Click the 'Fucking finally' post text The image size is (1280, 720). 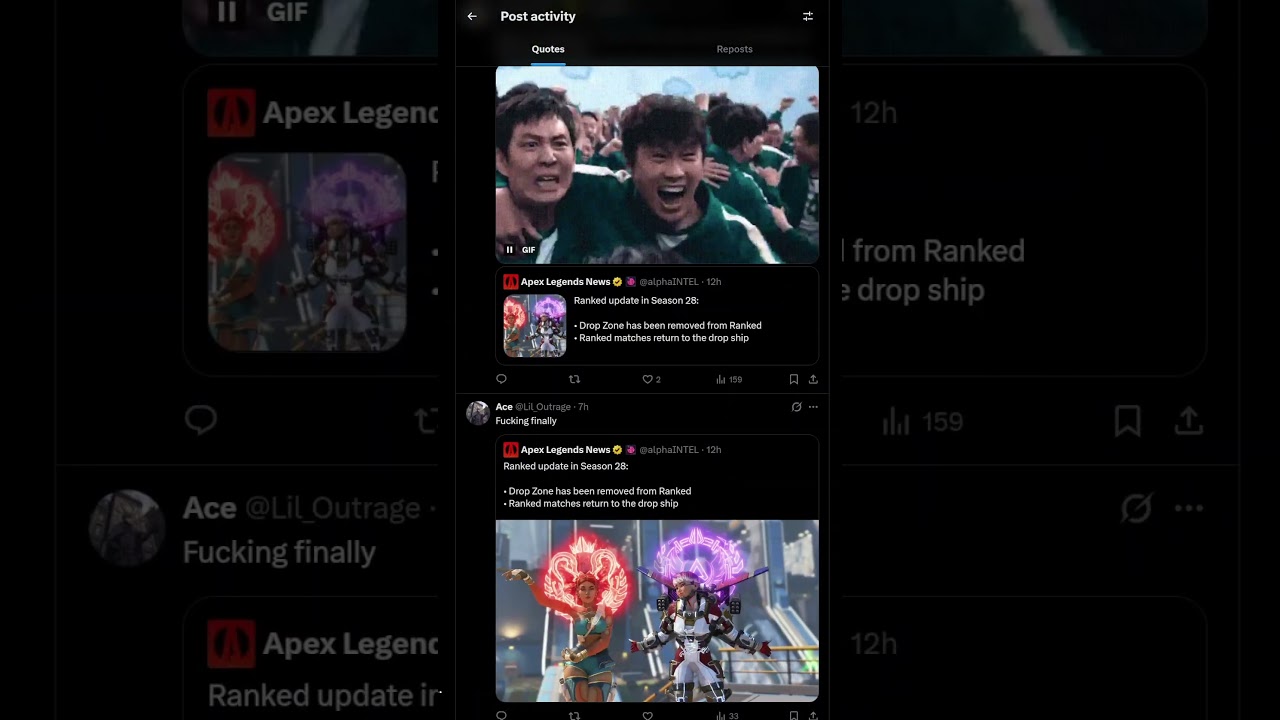[526, 421]
